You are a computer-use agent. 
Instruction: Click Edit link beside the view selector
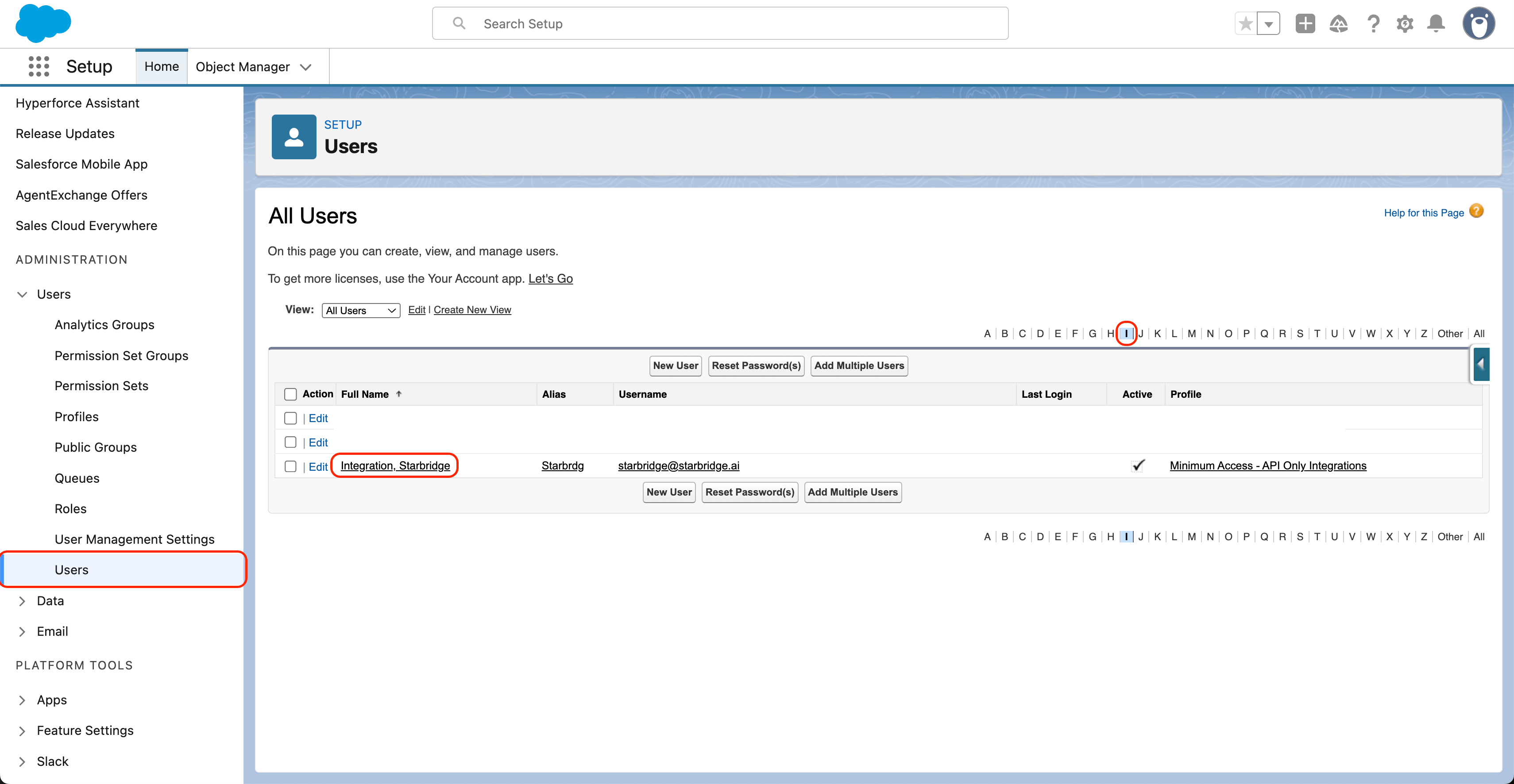[x=417, y=310]
